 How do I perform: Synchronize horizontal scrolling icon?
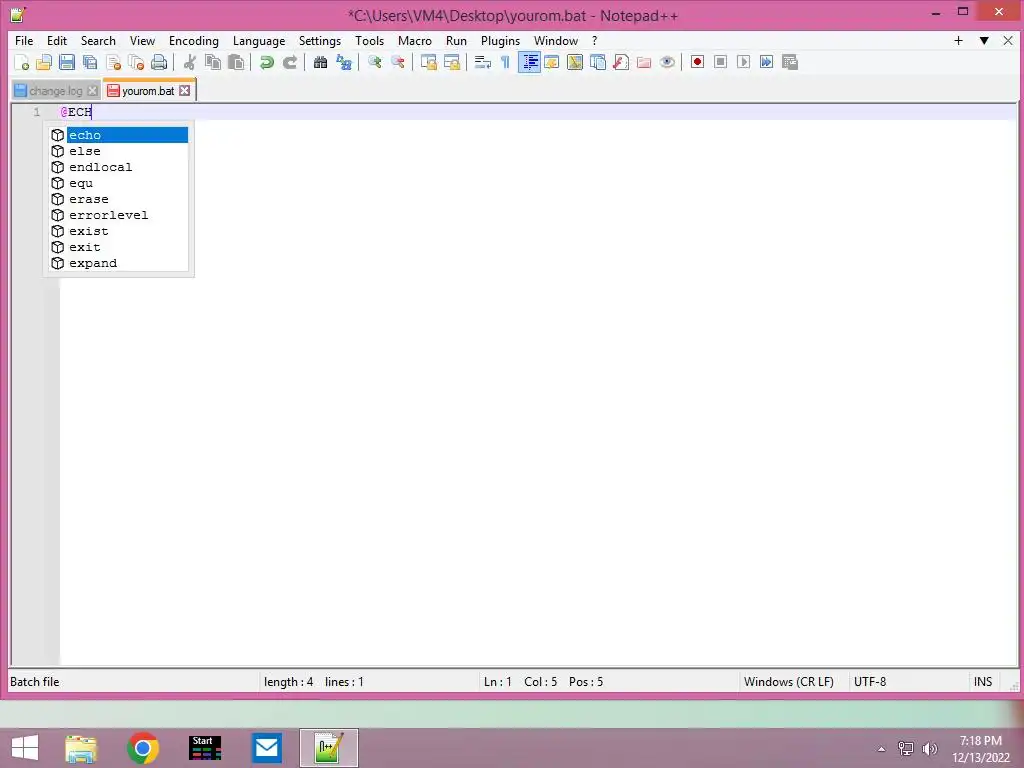pos(451,62)
